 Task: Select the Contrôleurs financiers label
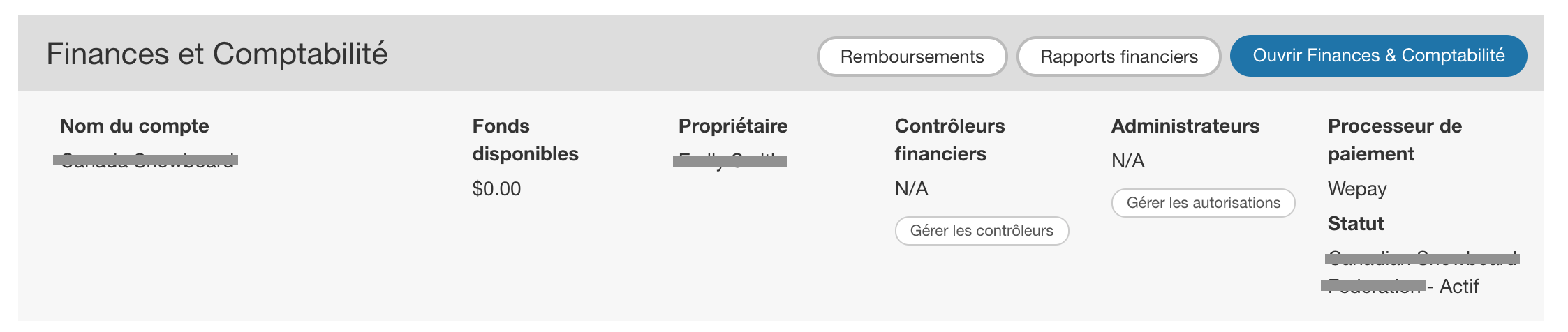coord(949,139)
